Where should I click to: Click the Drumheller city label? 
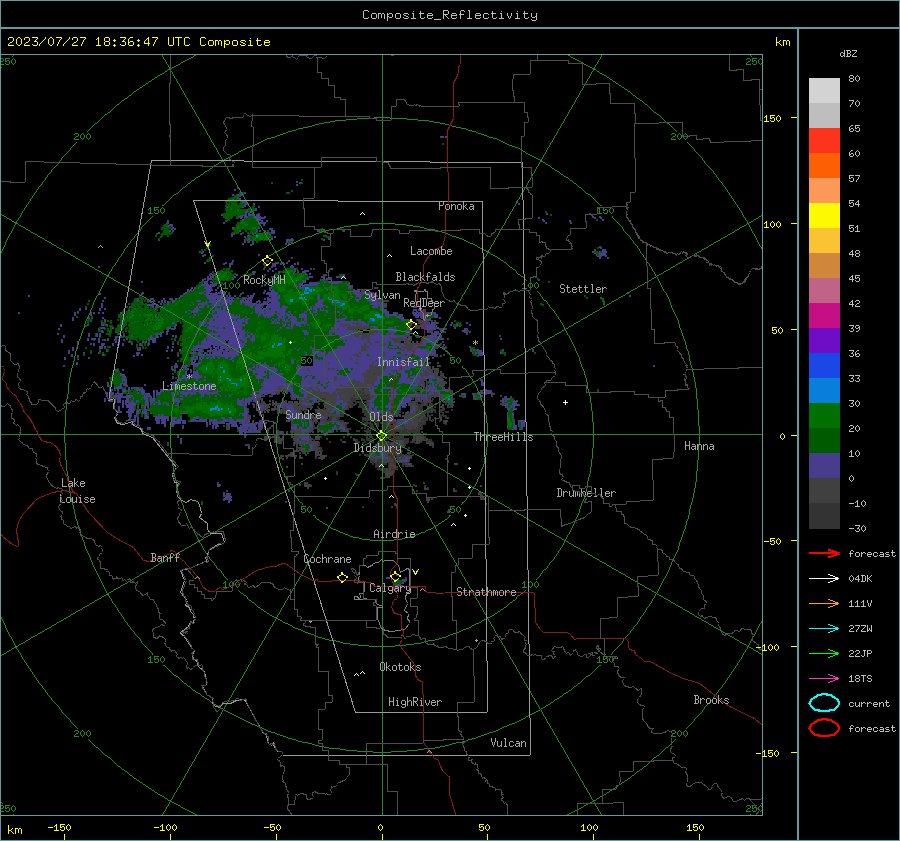coord(586,493)
